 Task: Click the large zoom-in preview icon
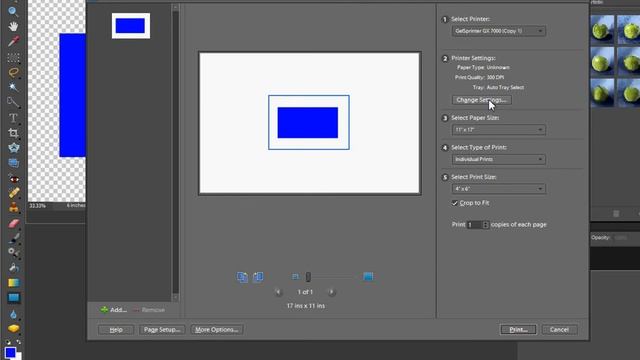(x=368, y=277)
